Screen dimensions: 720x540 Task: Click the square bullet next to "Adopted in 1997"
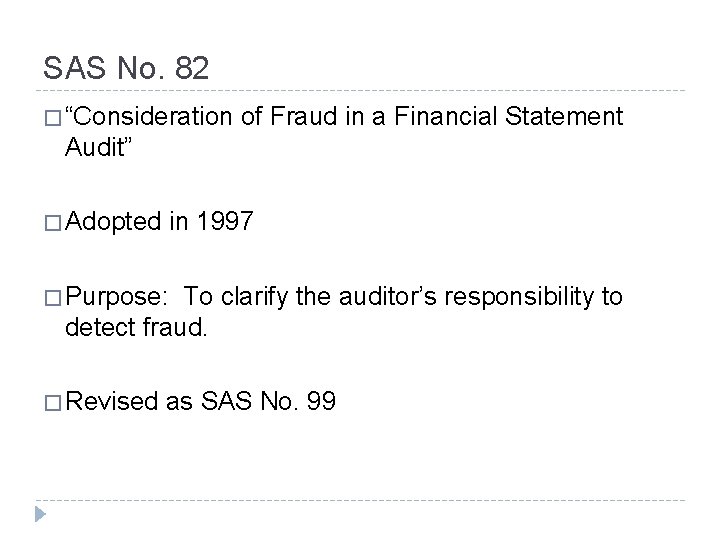tap(53, 223)
